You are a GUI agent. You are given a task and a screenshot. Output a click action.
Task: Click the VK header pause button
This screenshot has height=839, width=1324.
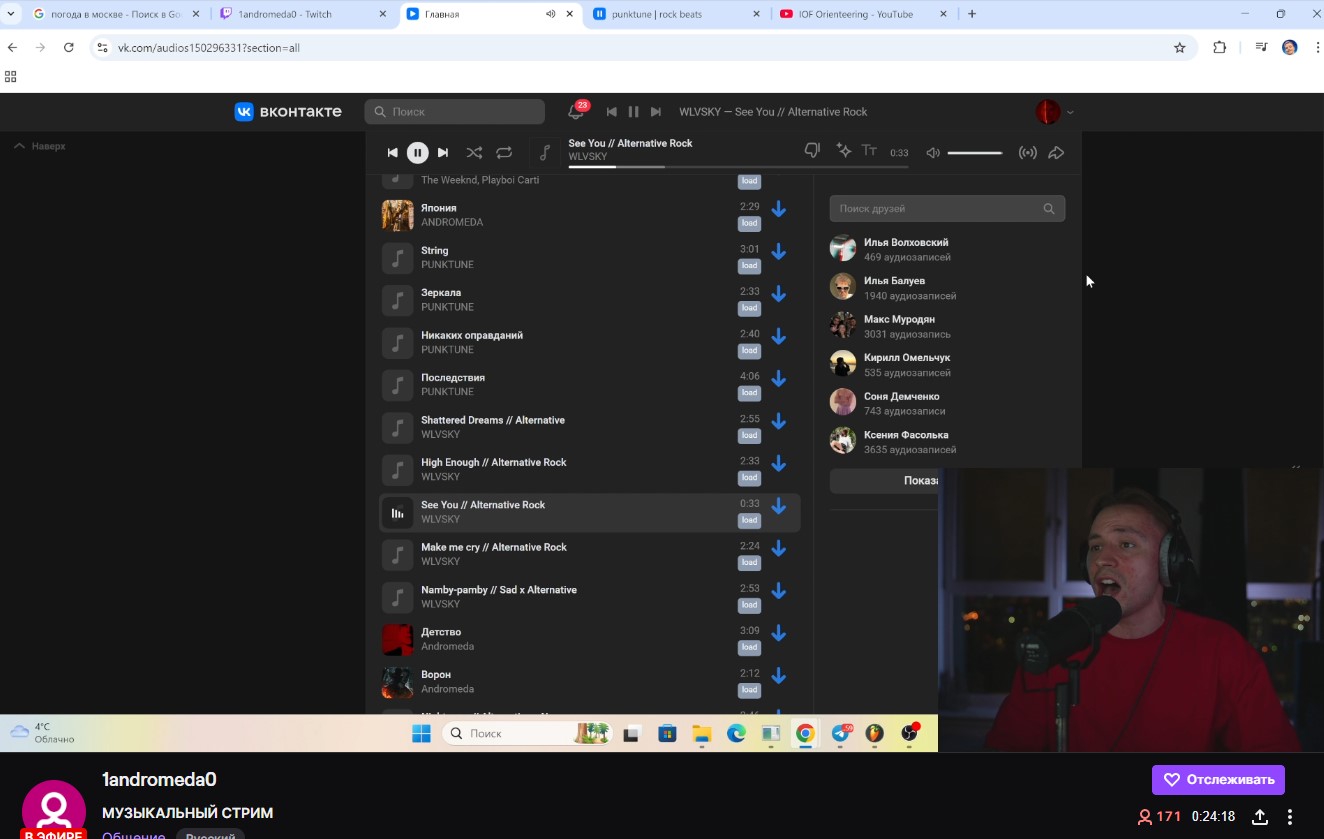[633, 112]
